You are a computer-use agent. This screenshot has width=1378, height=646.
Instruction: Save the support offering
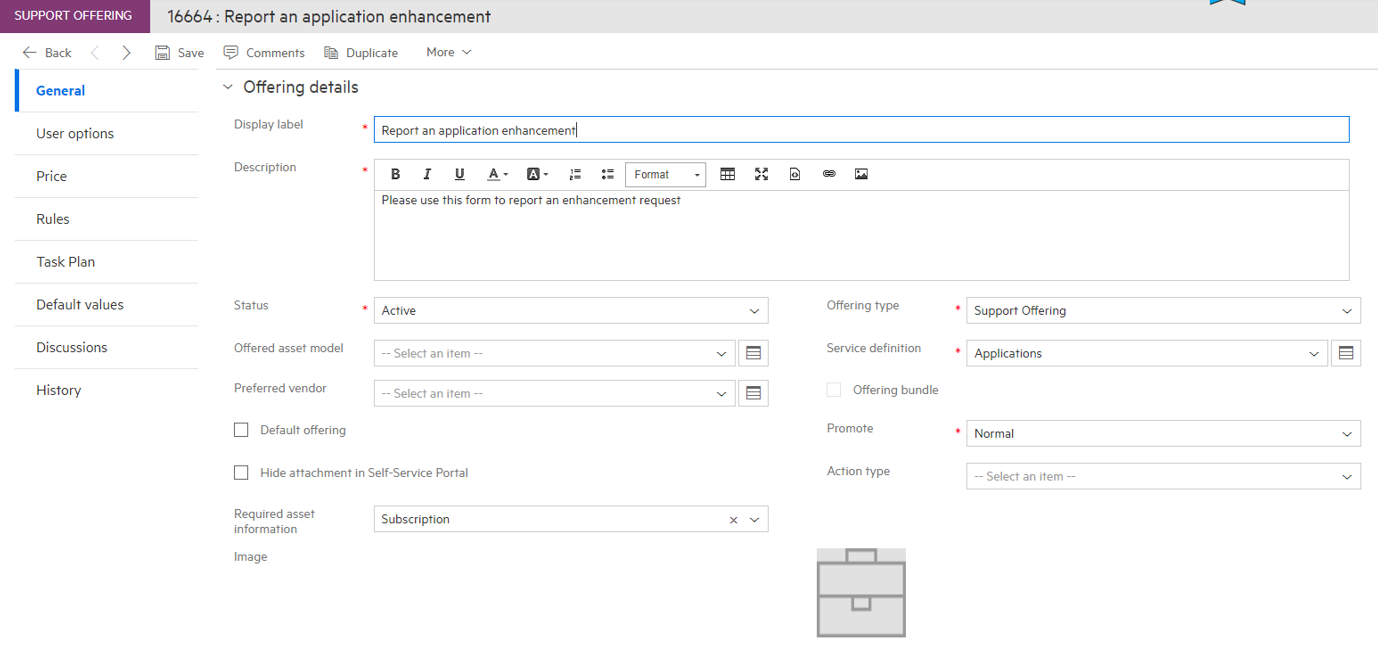click(179, 52)
